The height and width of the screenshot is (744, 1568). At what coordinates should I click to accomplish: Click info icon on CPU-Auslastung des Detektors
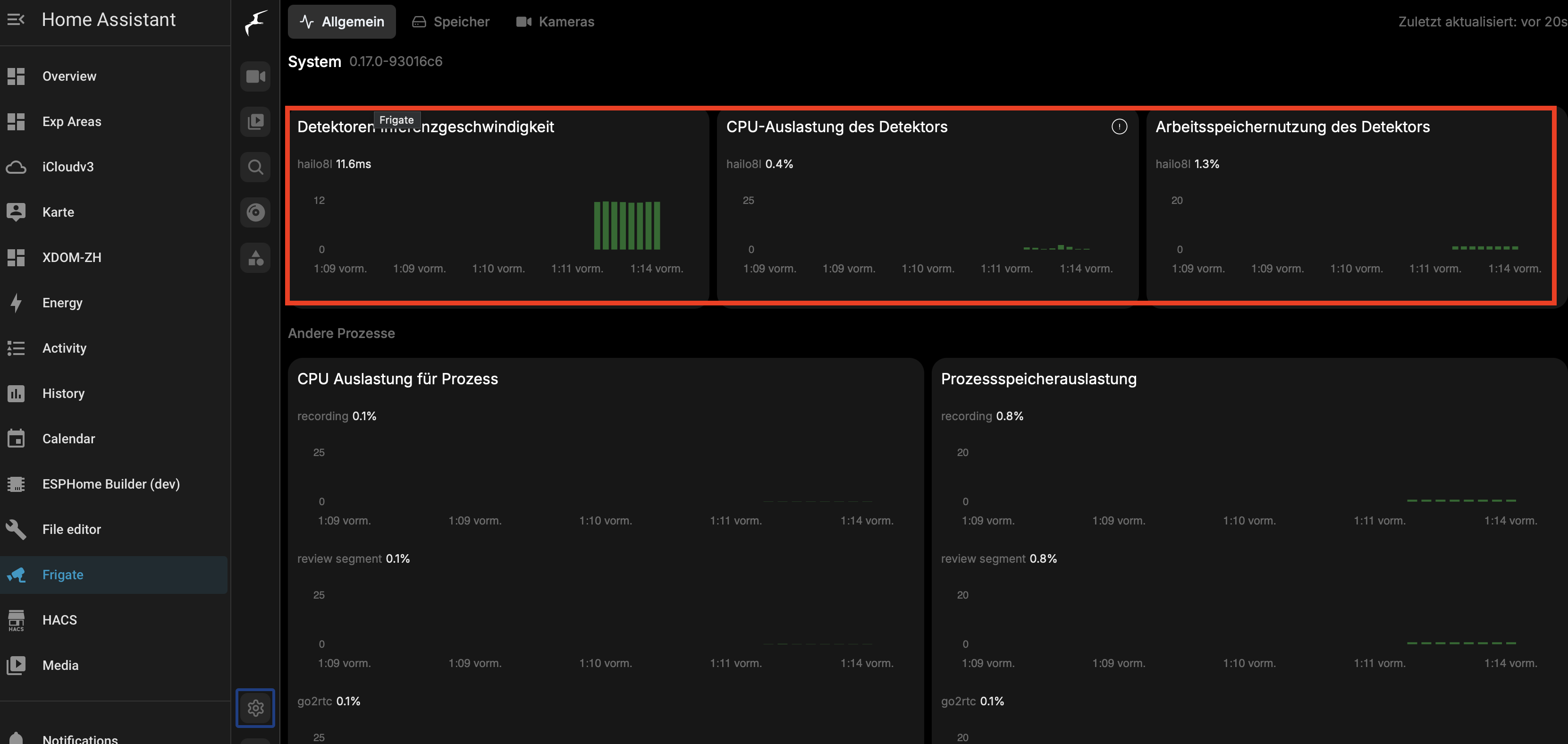[x=1119, y=127]
